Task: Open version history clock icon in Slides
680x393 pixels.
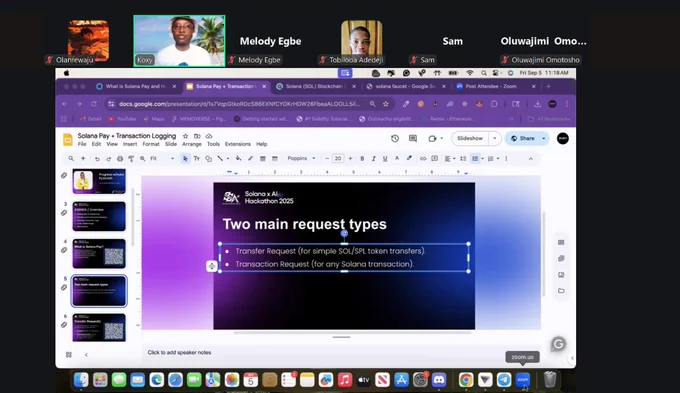Action: pyautogui.click(x=395, y=138)
